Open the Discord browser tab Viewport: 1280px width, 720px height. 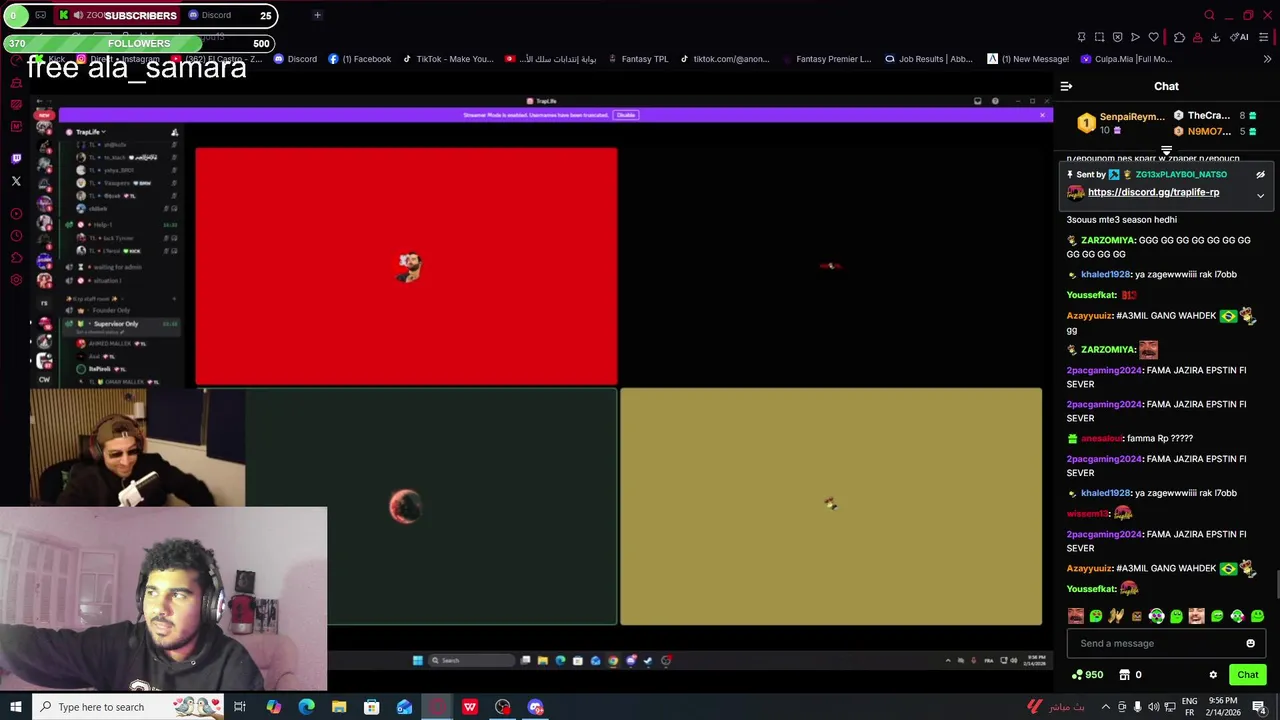tap(211, 15)
